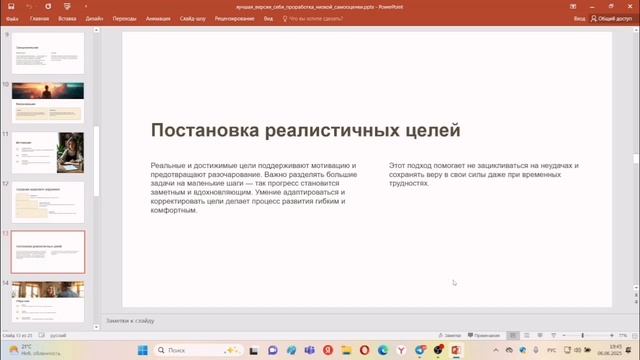
Task: Click the zoom out minus button
Action: pos(564,336)
